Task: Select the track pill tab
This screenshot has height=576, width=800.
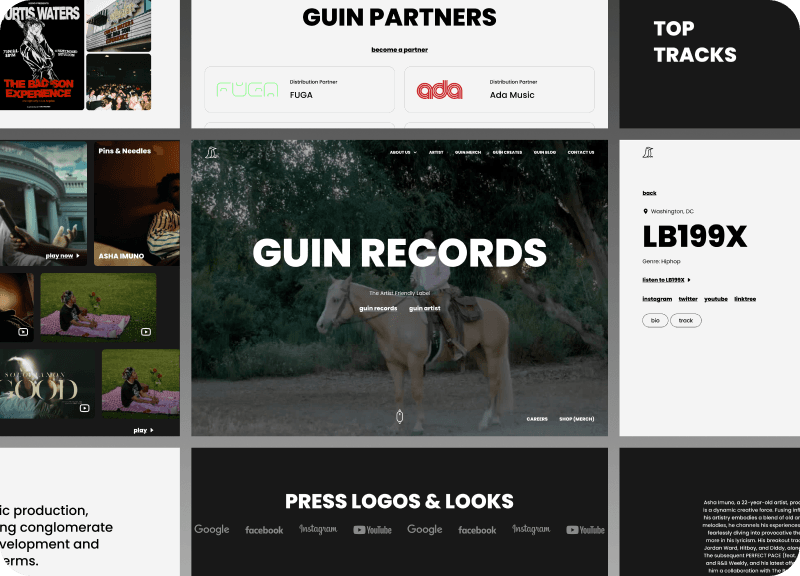Action: pyautogui.click(x=686, y=320)
